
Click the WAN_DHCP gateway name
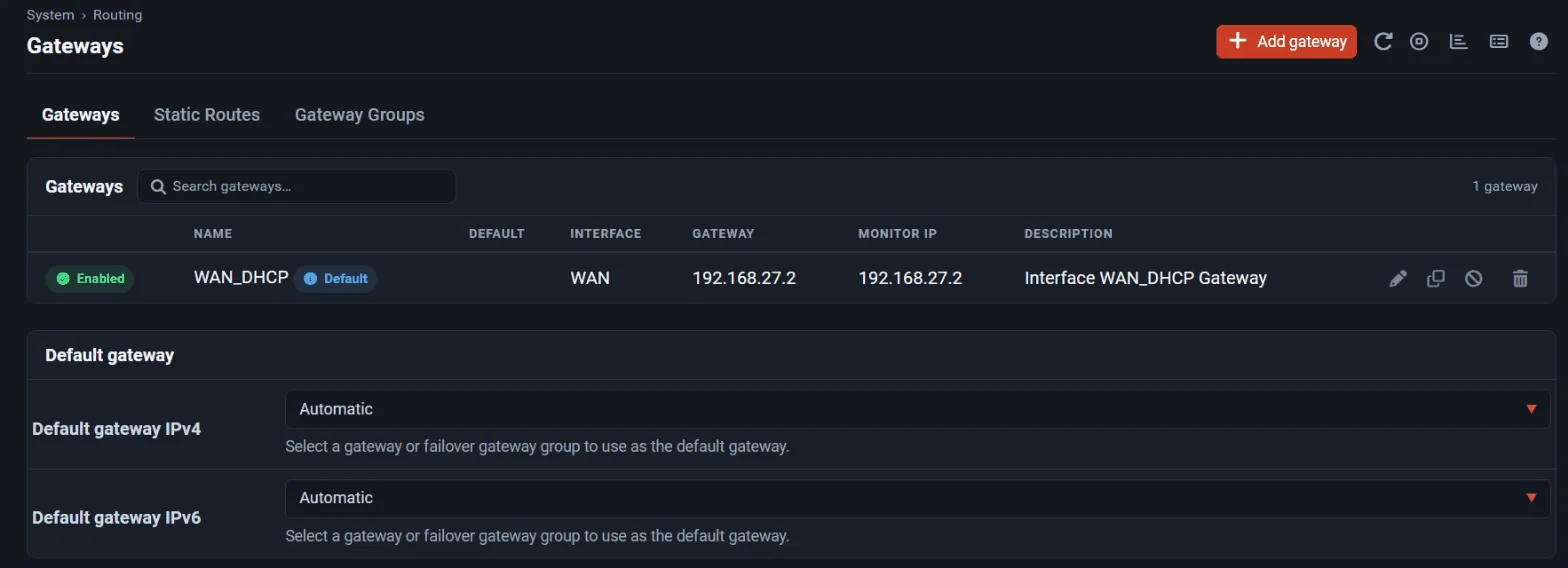click(x=241, y=278)
